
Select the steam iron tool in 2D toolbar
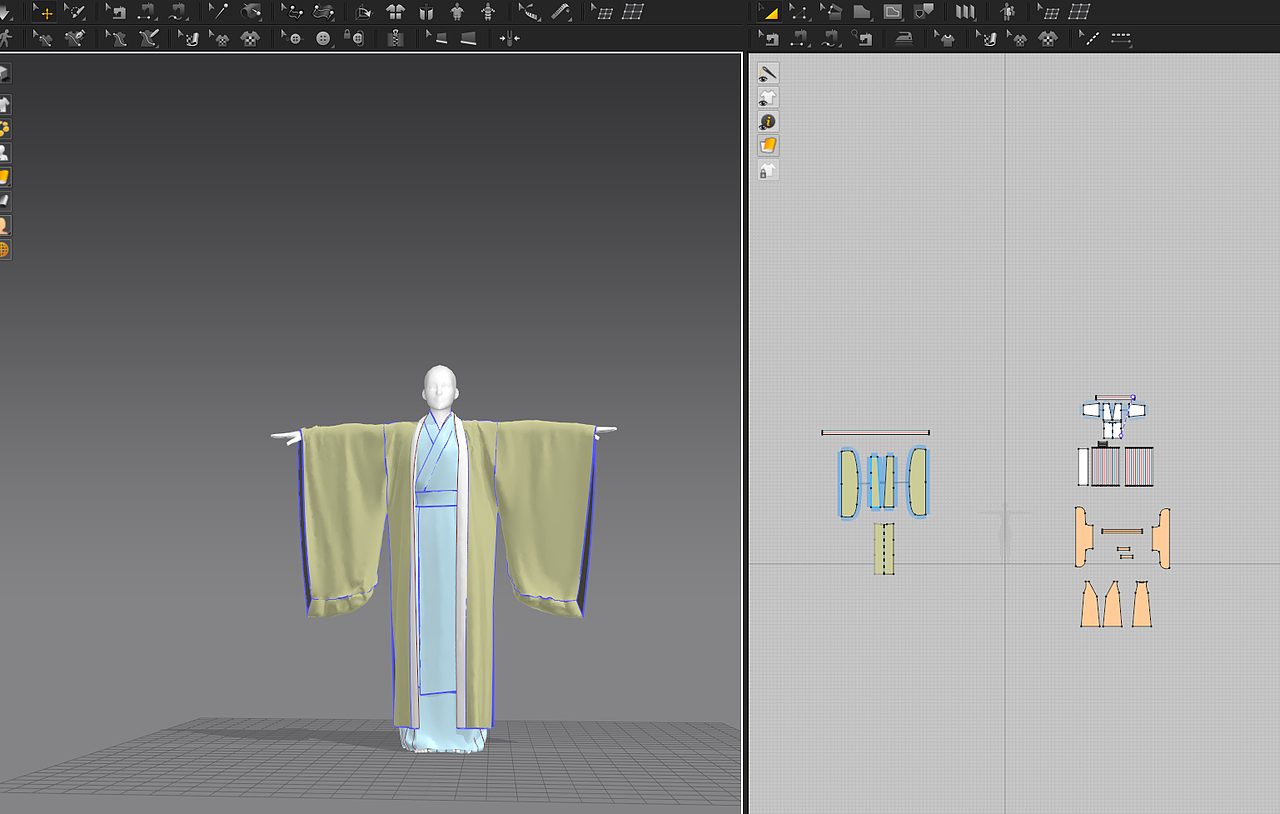[x=903, y=38]
